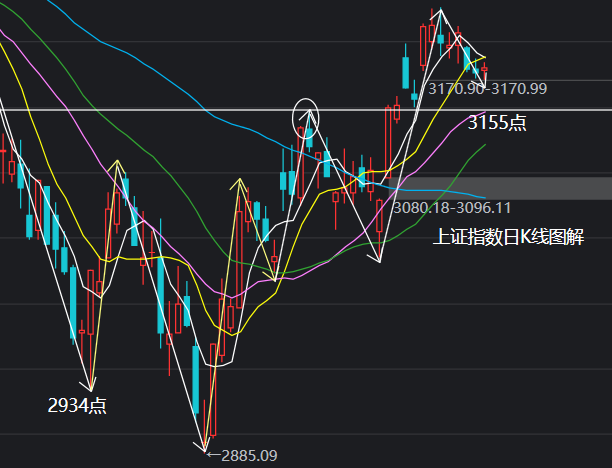Click the white horizontal 3155 resistance line
Image resolution: width=612 pixels, height=468 pixels.
(x=150, y=108)
